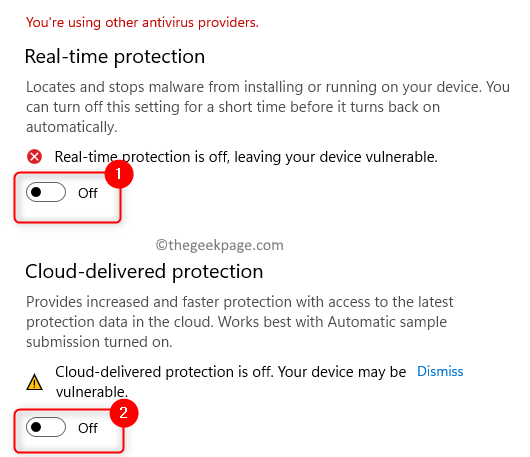The height and width of the screenshot is (457, 530).
Task: Click the red step 2 annotation badge
Action: click(x=124, y=413)
